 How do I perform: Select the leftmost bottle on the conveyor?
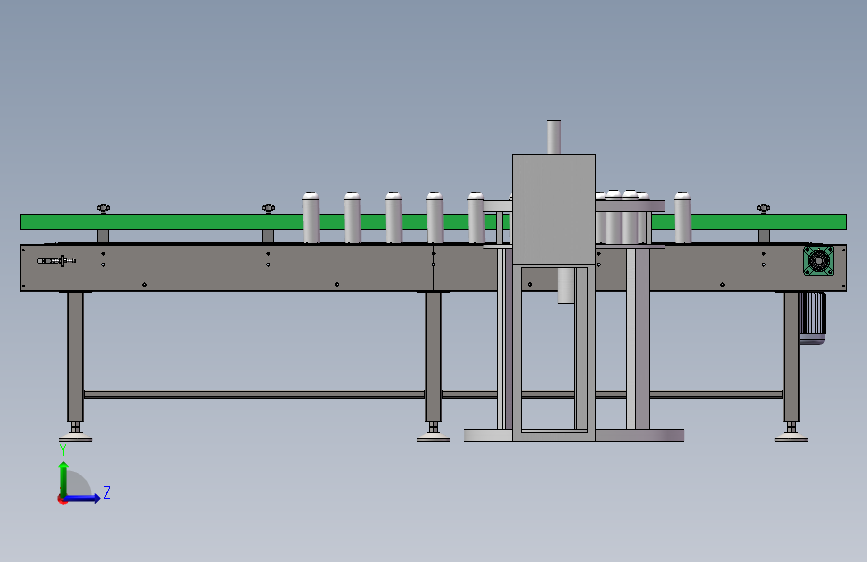coord(311,217)
